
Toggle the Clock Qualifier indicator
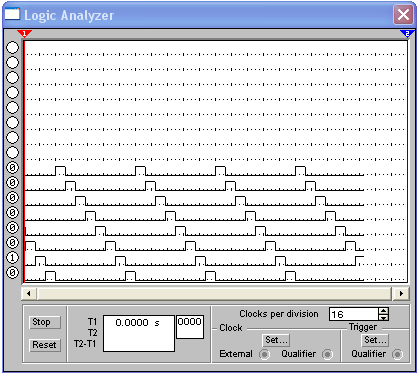(327, 354)
